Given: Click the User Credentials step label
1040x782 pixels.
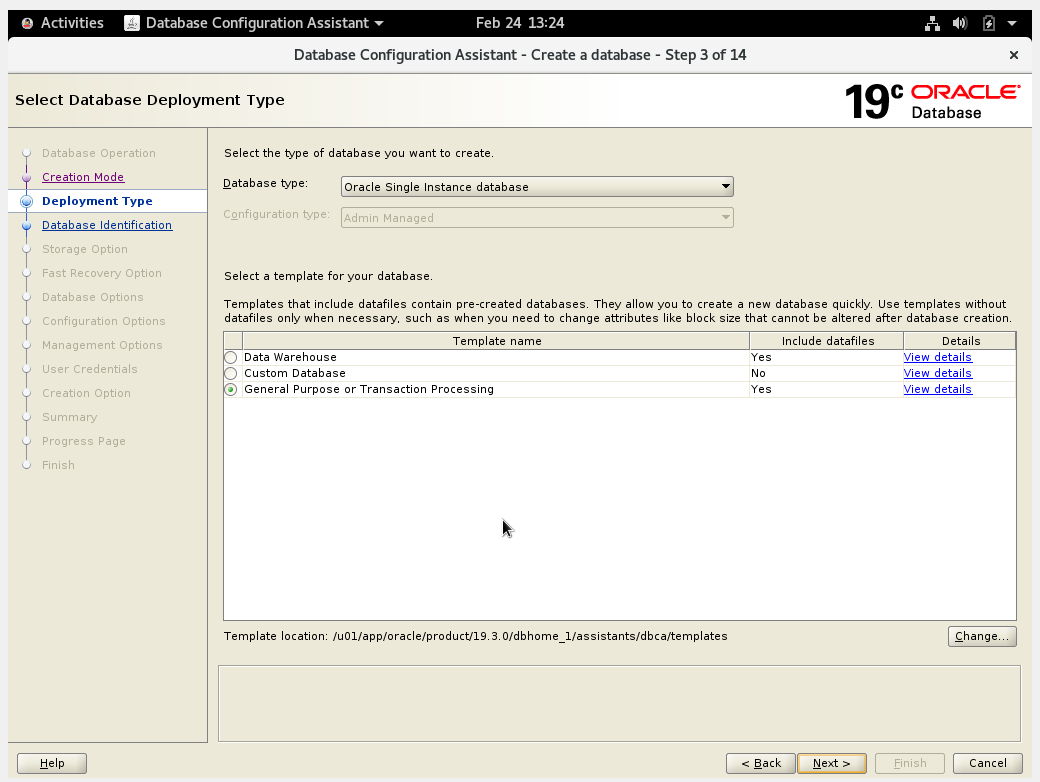Looking at the screenshot, I should (90, 369).
